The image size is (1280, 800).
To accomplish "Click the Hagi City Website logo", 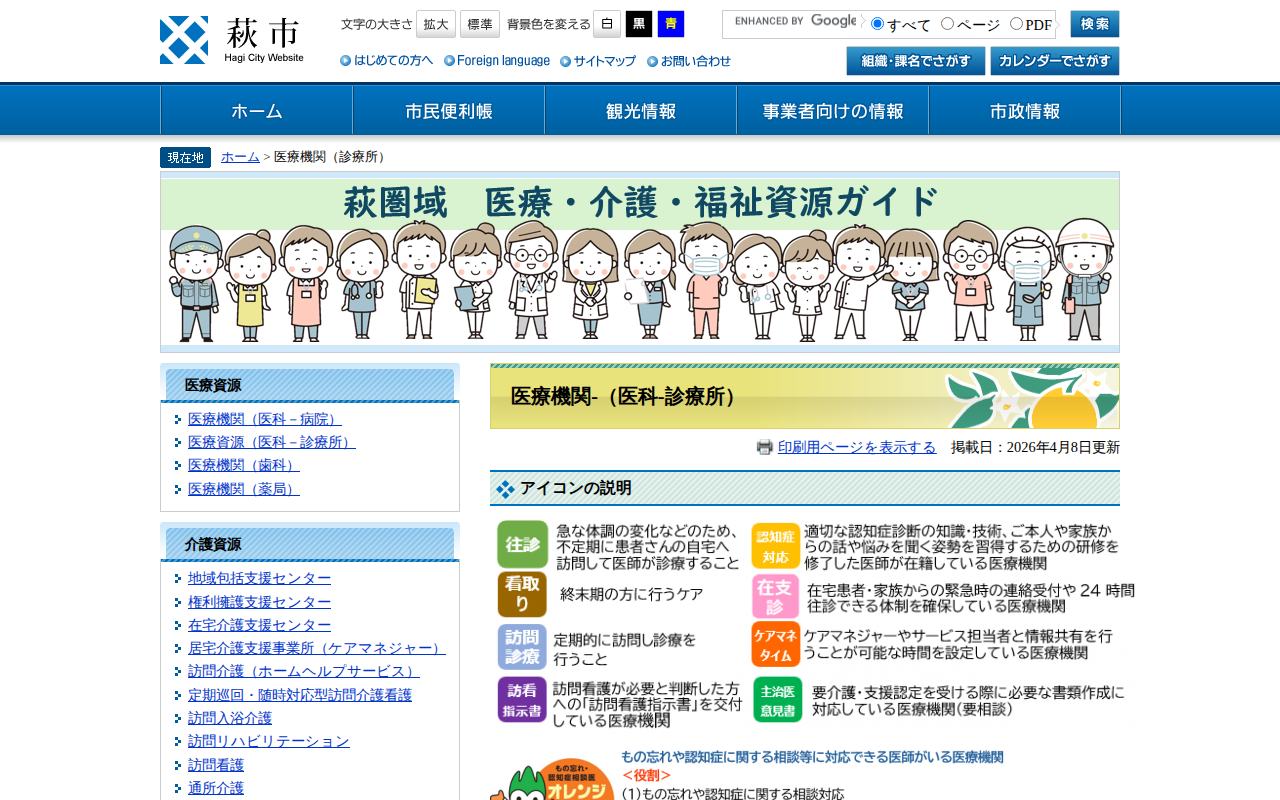I will click(232, 40).
